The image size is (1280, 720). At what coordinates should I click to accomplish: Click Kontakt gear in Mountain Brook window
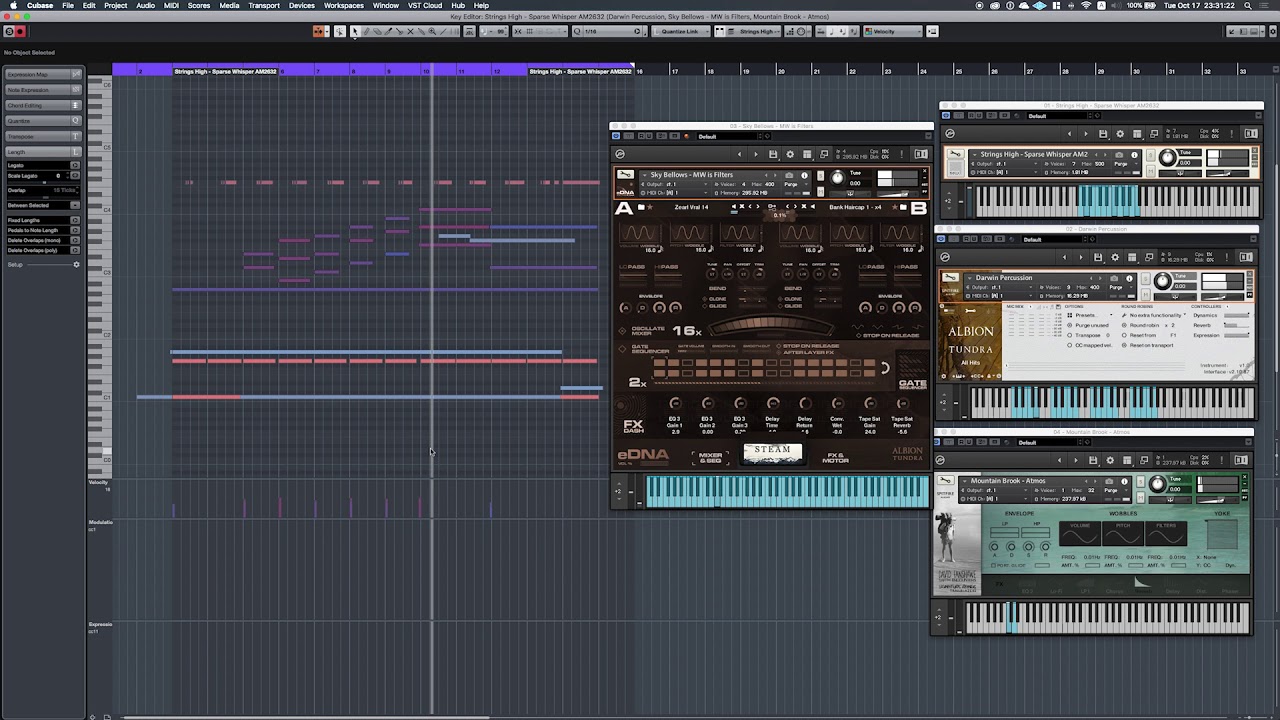click(x=1109, y=460)
